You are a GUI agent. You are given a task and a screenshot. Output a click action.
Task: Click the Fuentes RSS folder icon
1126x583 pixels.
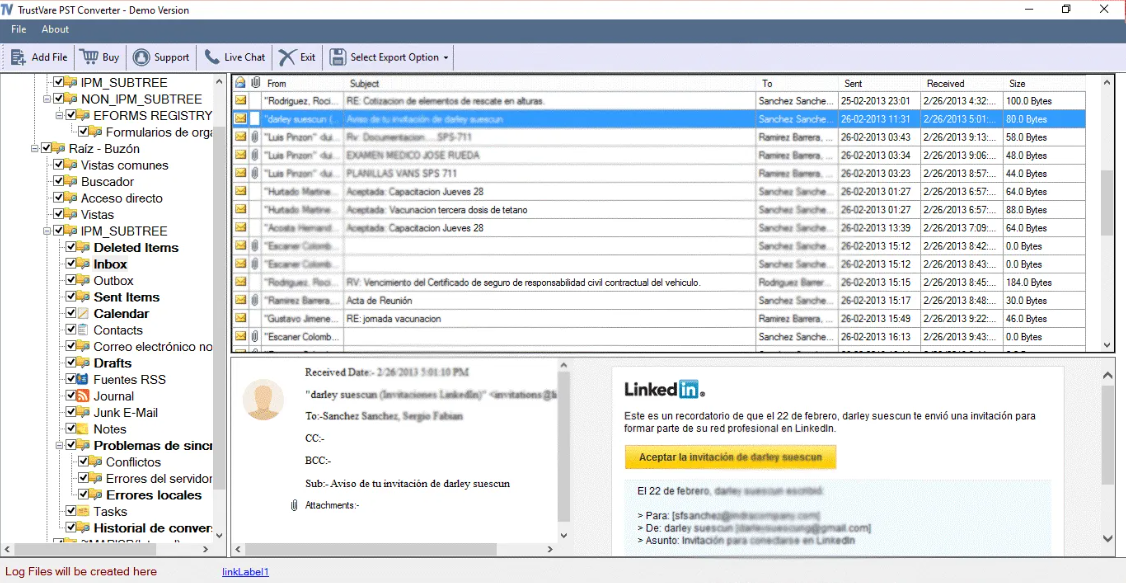coord(83,380)
